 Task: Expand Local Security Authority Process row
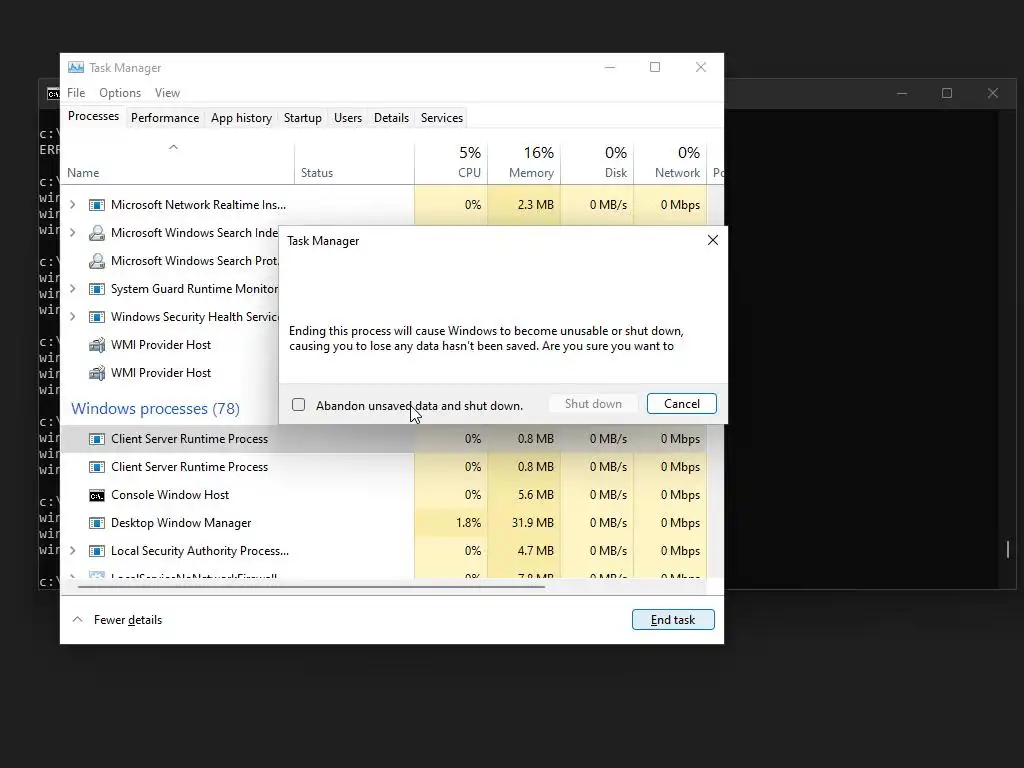coord(72,551)
